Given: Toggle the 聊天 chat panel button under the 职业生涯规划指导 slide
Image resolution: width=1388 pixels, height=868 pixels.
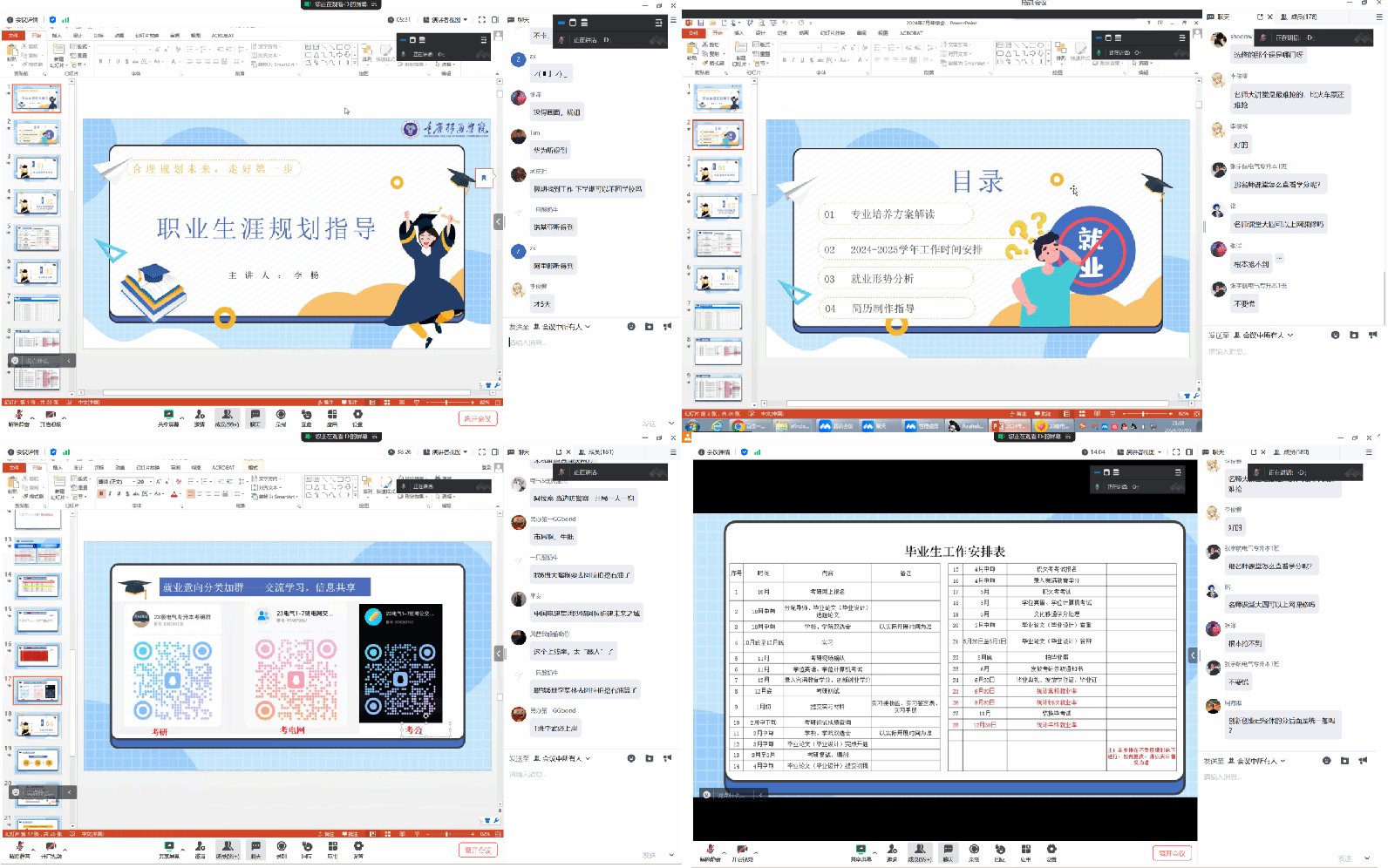Looking at the screenshot, I should pos(255,416).
